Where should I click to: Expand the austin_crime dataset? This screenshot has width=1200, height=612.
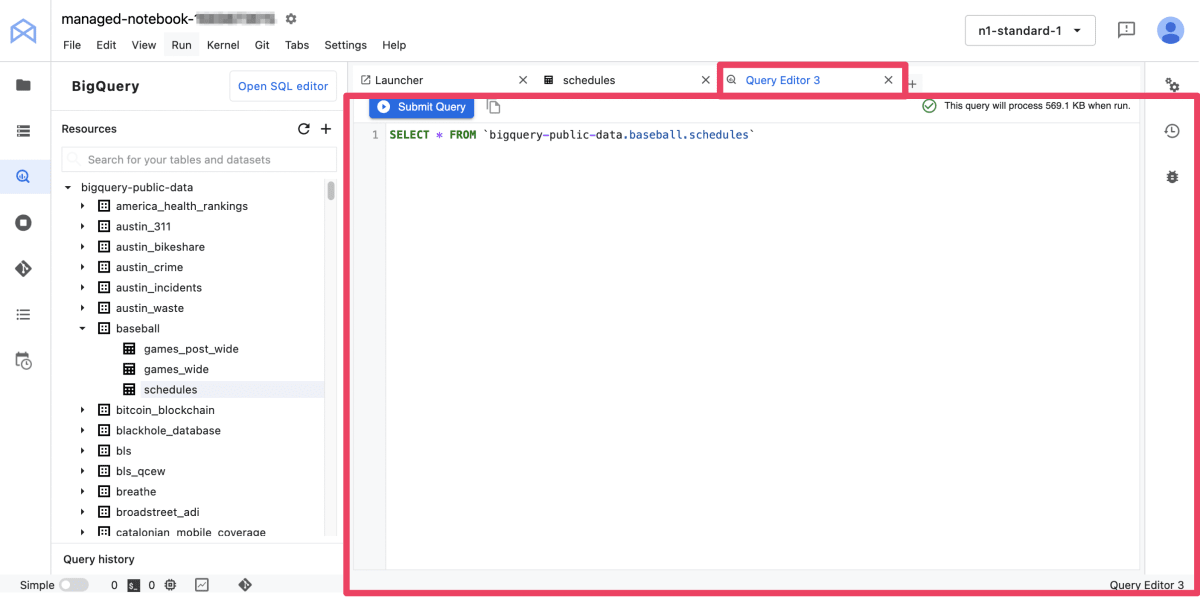point(83,267)
